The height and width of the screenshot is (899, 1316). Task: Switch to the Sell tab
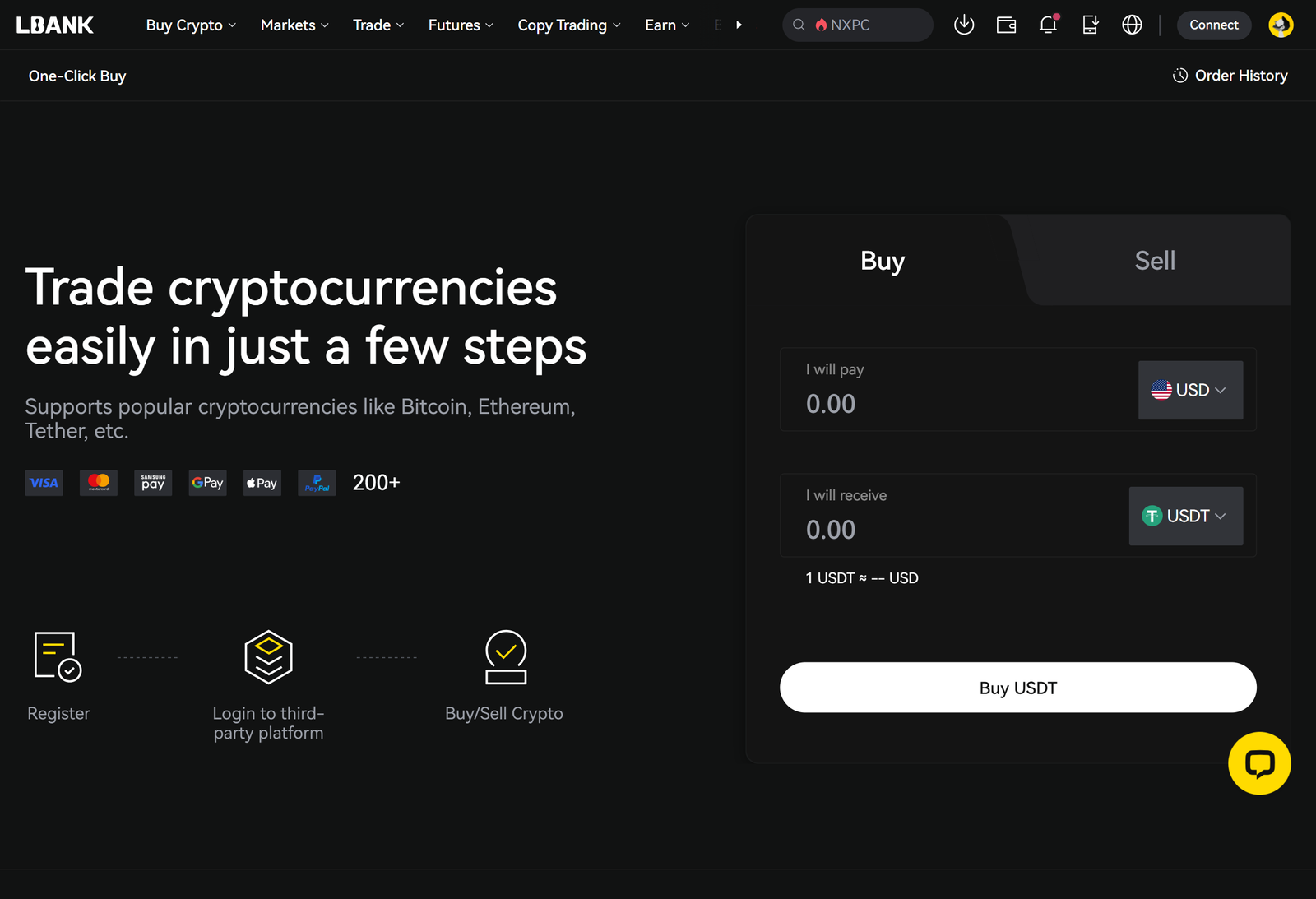(1155, 261)
